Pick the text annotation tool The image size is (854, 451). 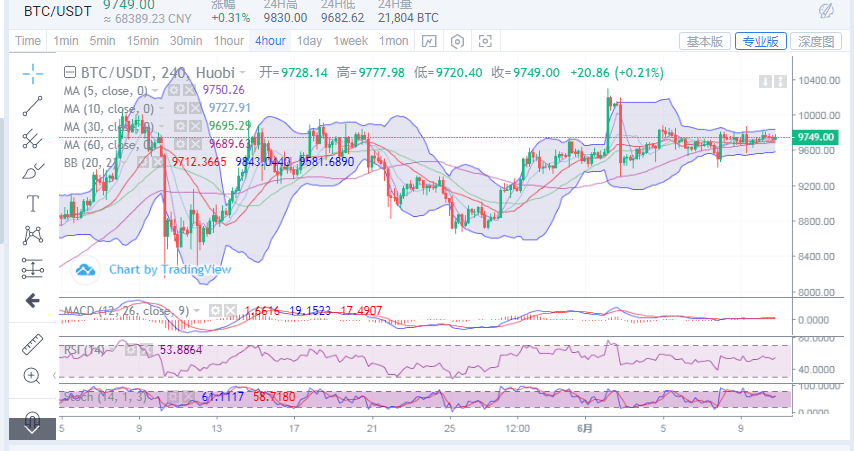coord(32,203)
